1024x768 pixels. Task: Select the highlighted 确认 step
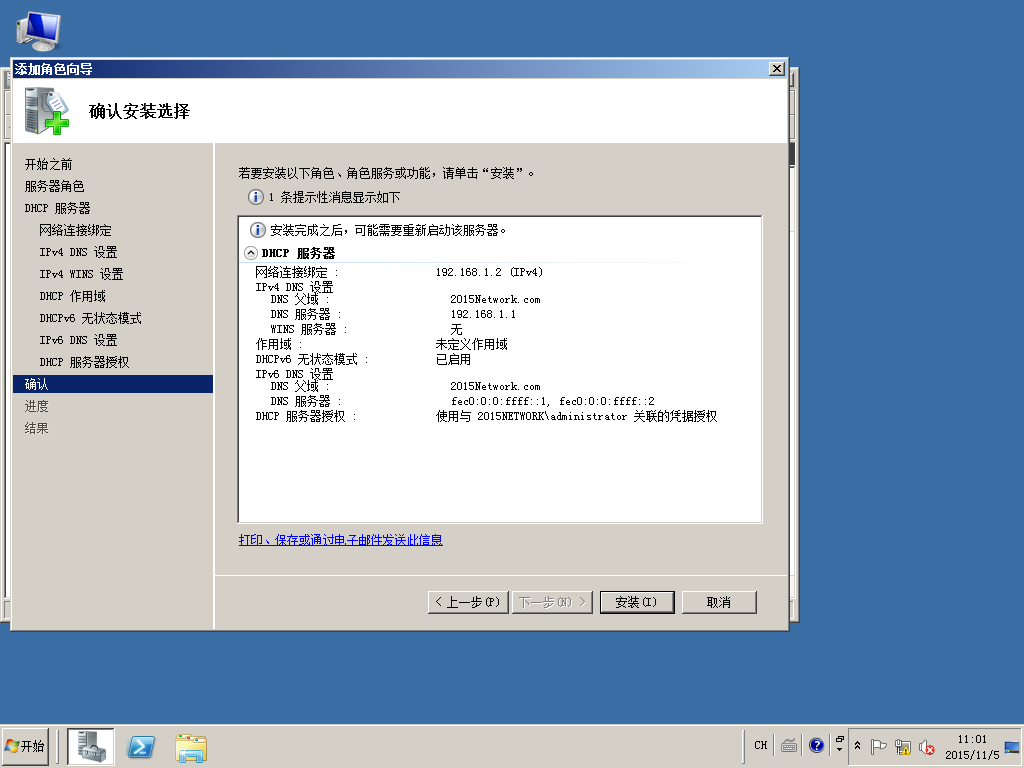pyautogui.click(x=113, y=384)
